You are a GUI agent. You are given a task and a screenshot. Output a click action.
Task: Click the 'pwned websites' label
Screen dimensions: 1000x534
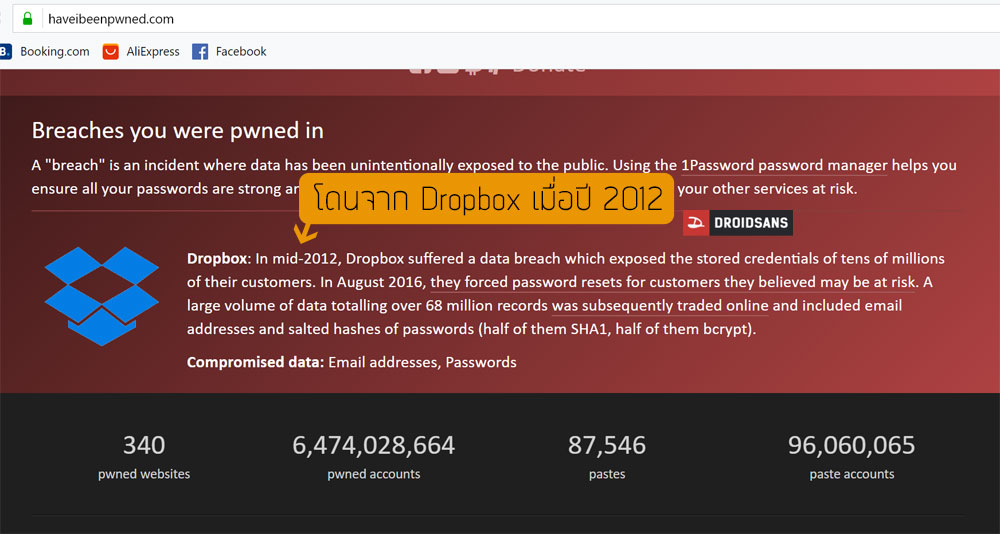click(144, 474)
